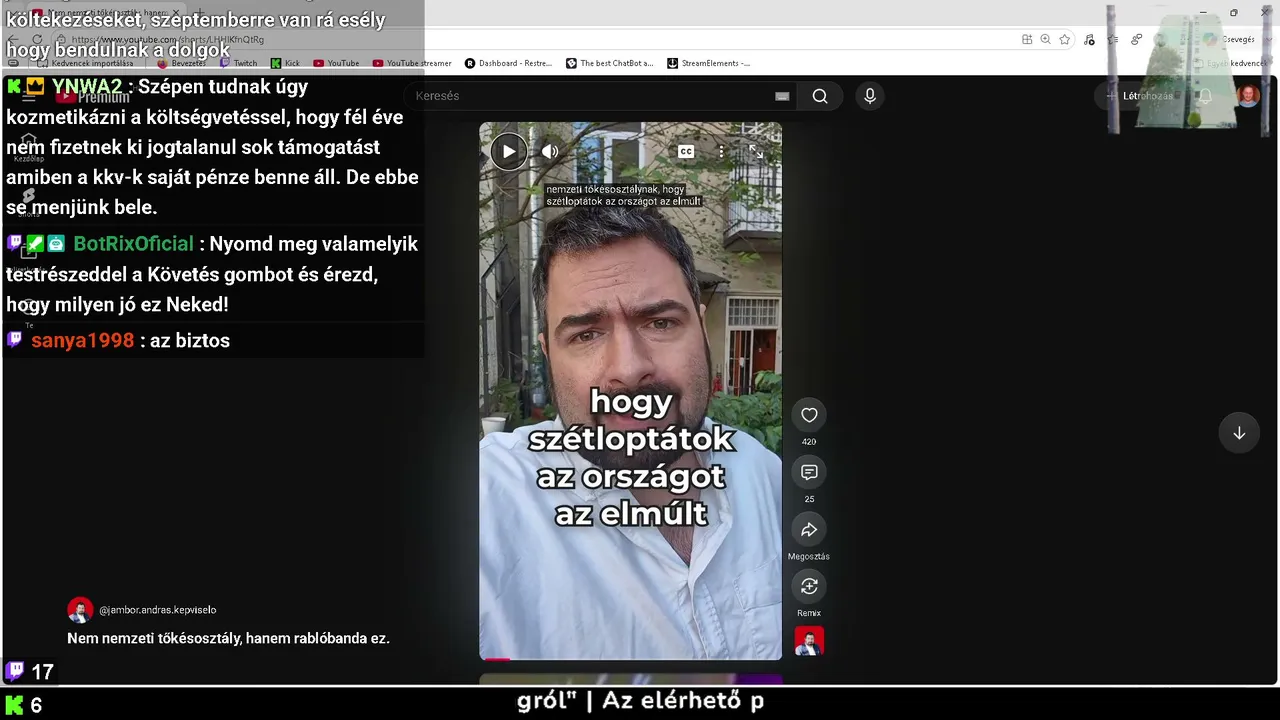
Task: Open the favorites list toolbar icon
Action: (1113, 40)
